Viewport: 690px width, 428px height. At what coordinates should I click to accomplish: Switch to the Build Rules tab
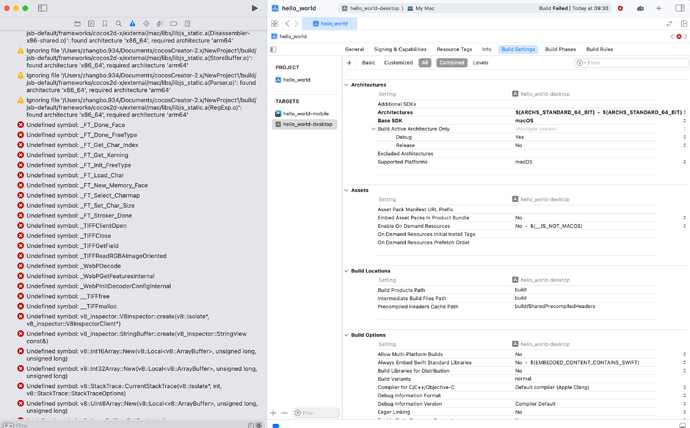click(x=599, y=49)
